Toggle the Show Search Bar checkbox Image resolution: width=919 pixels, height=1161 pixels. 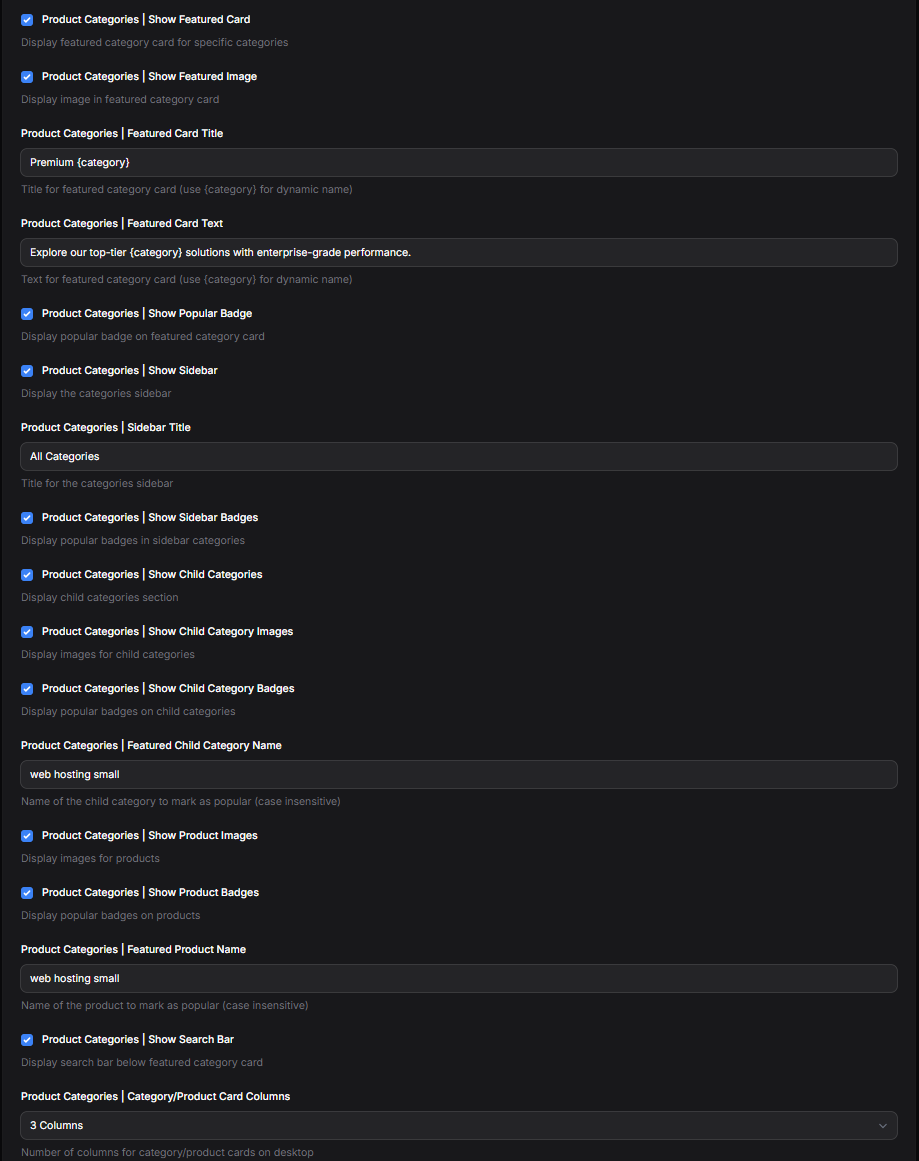coord(27,1040)
